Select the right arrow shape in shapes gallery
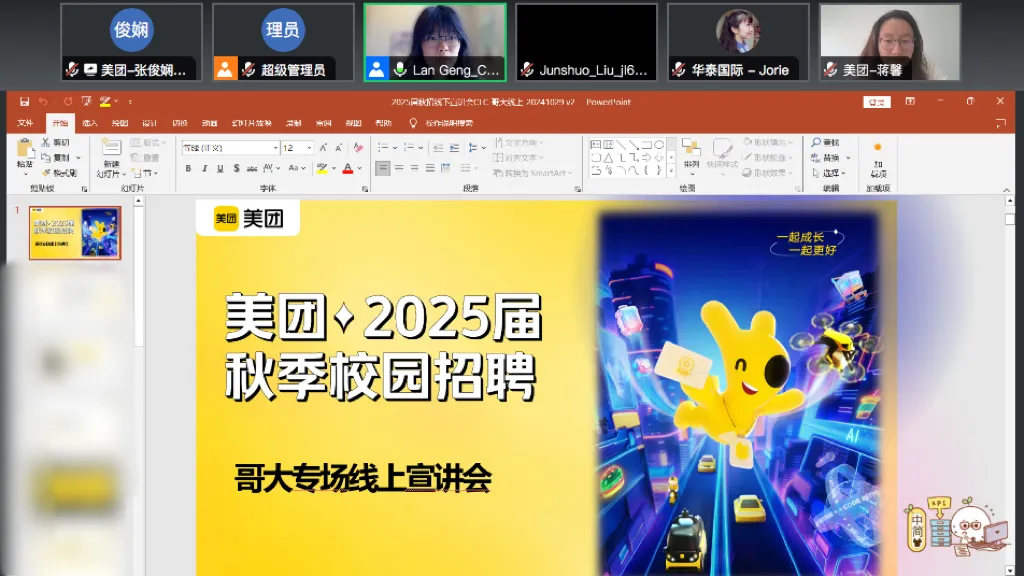The image size is (1024, 576). click(x=646, y=158)
